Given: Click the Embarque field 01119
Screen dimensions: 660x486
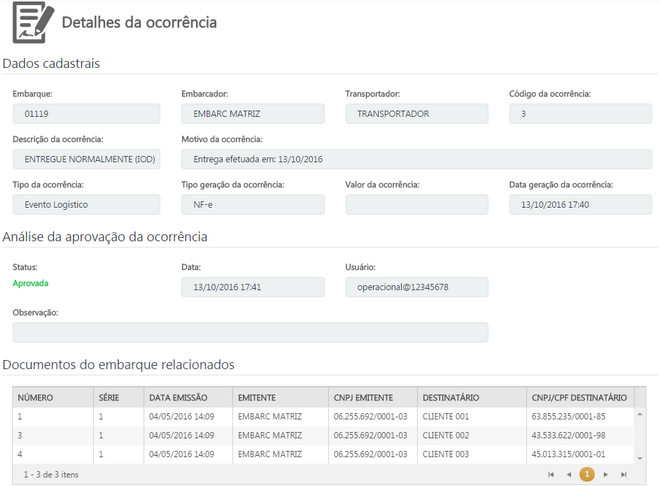Looking at the screenshot, I should pos(86,114).
